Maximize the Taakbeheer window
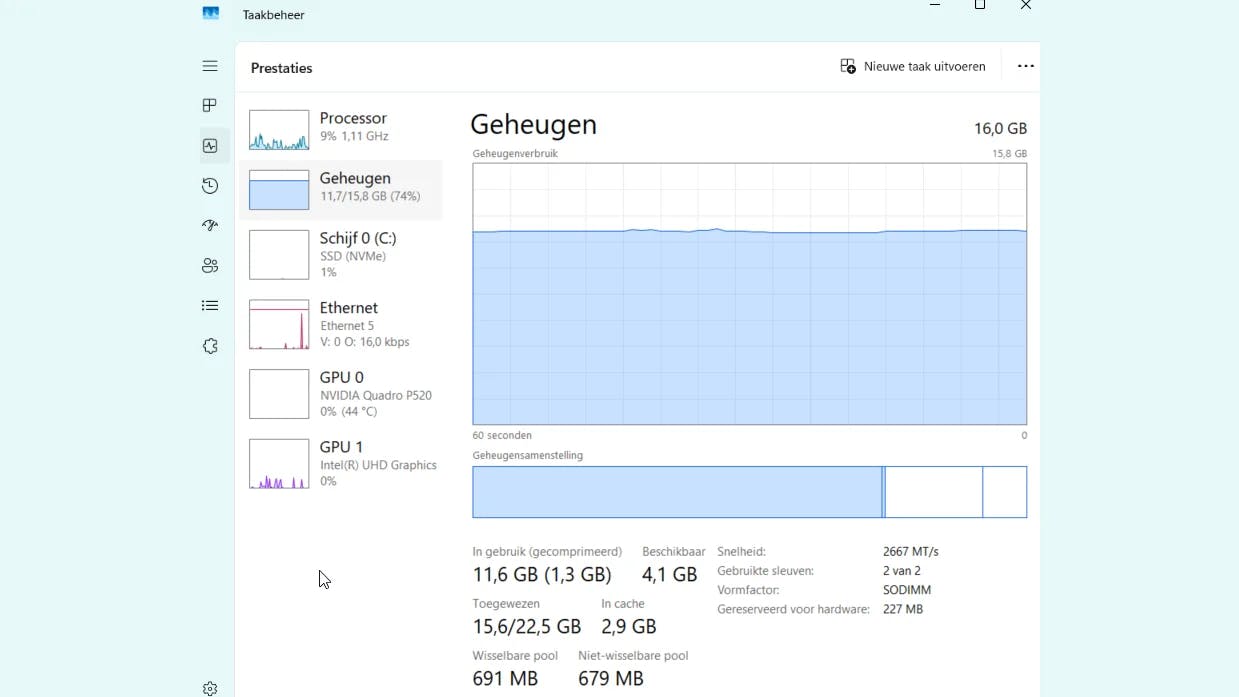Image resolution: width=1239 pixels, height=697 pixels. [x=980, y=5]
